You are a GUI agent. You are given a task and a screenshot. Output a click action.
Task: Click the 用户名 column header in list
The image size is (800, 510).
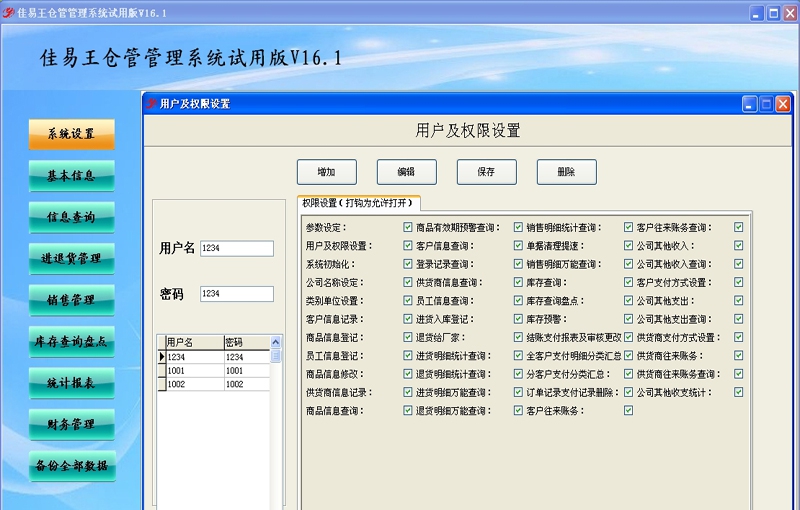(195, 342)
